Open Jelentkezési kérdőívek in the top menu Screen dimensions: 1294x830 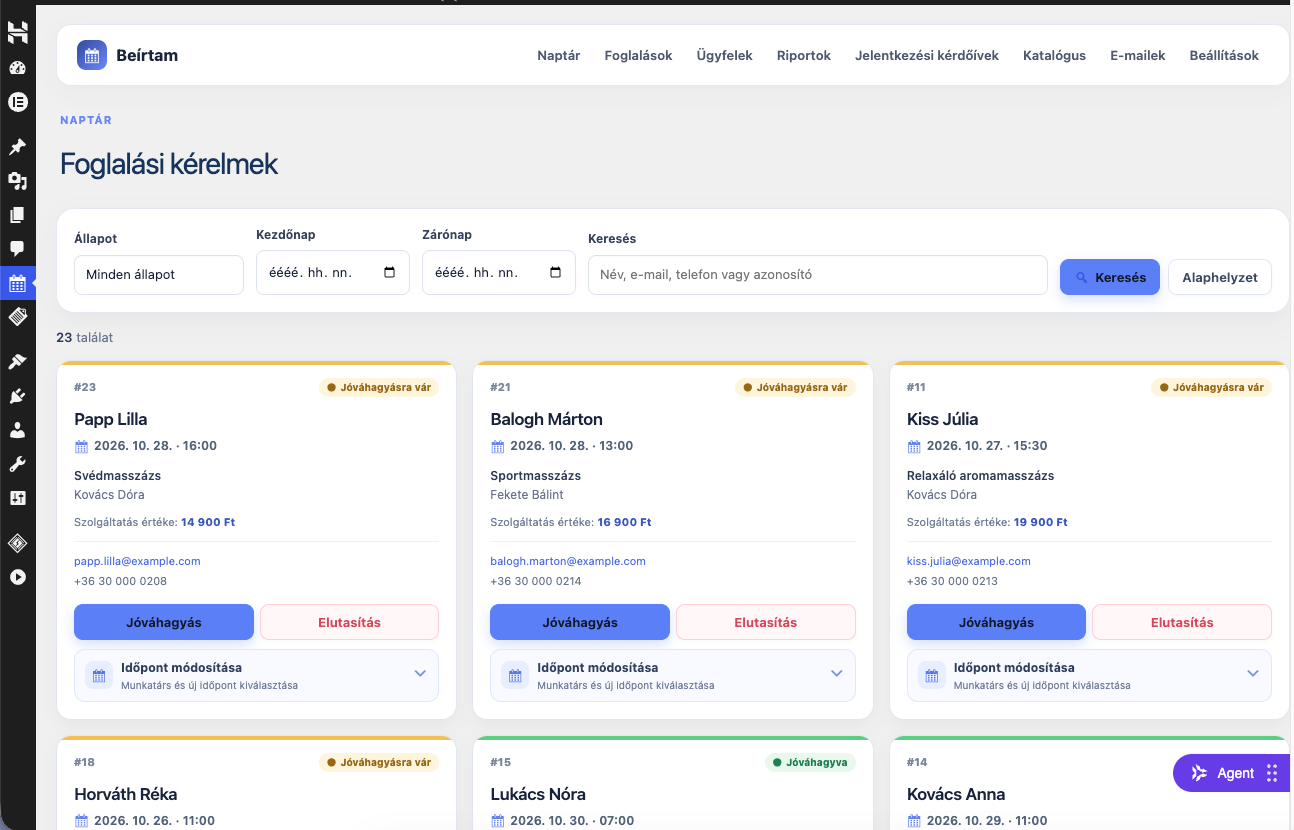pyautogui.click(x=927, y=56)
